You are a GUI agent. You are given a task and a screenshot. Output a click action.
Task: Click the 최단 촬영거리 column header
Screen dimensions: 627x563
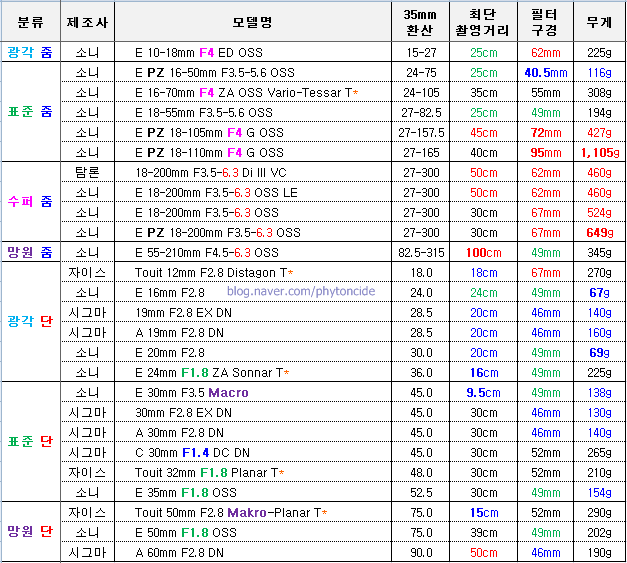(484, 21)
